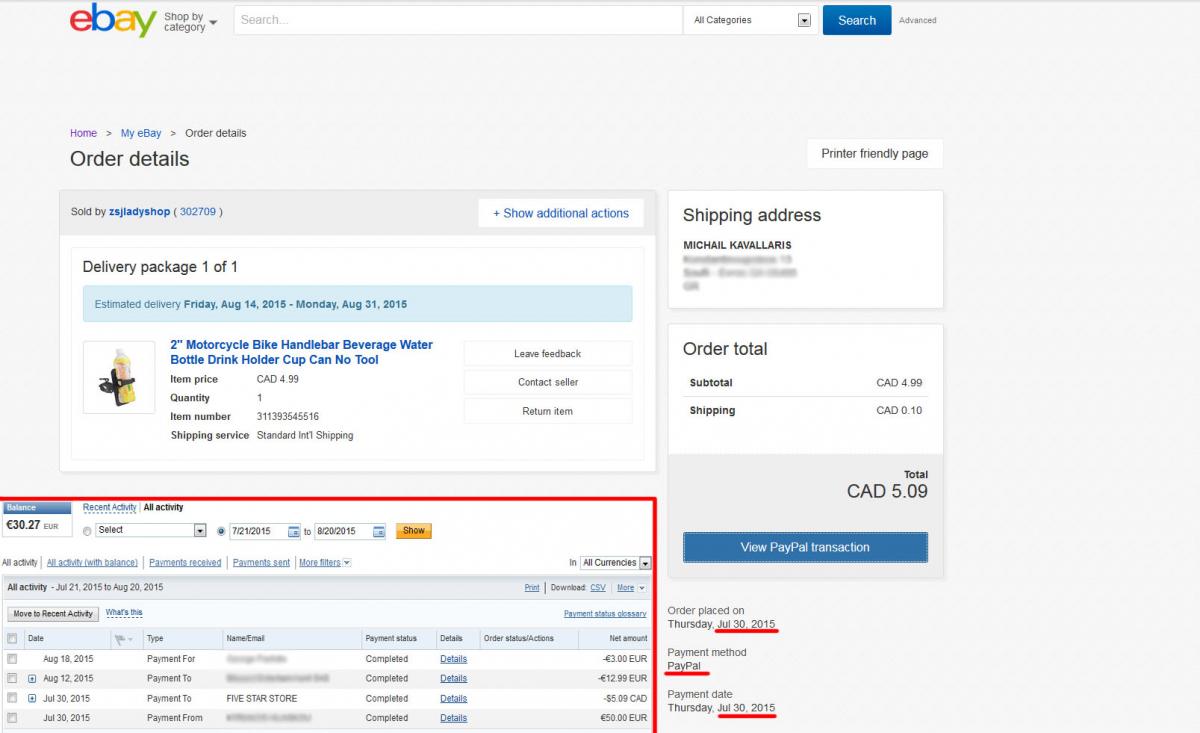Click the Leave feedback button

point(547,353)
